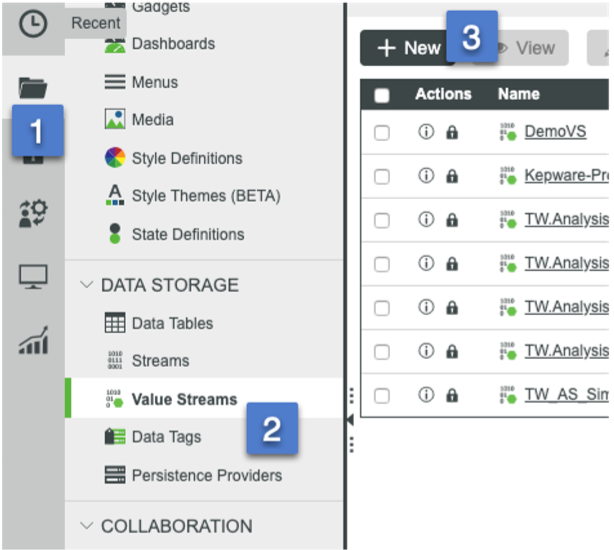
Task: Click the Style Themes letter A icon
Action: (115, 195)
